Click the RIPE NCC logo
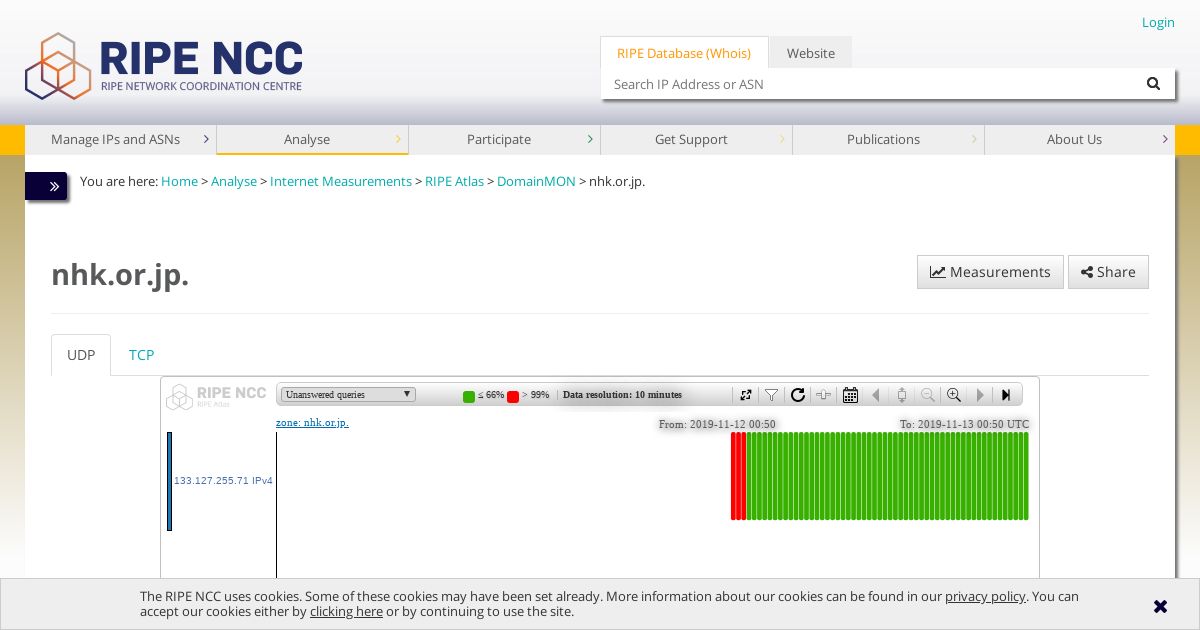1200x630 pixels. (x=164, y=66)
